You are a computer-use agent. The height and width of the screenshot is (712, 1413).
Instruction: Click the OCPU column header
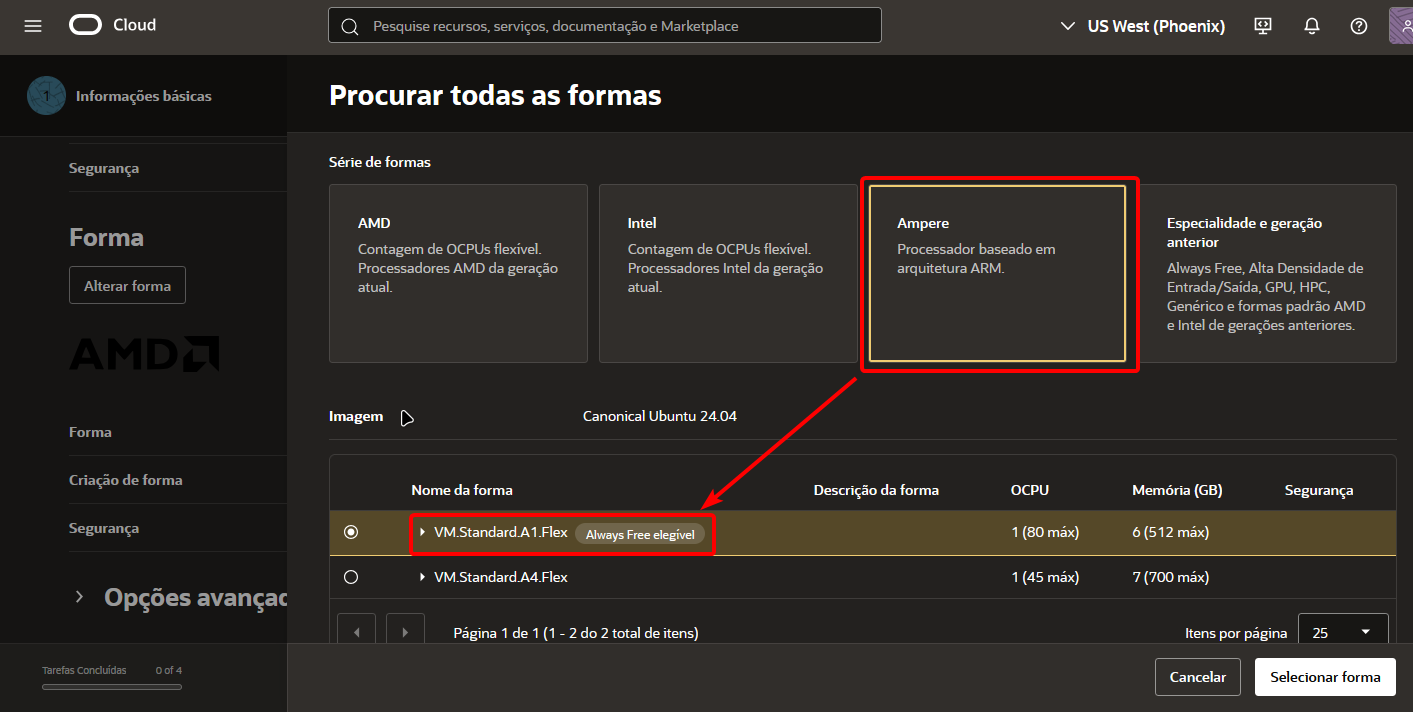(1030, 490)
